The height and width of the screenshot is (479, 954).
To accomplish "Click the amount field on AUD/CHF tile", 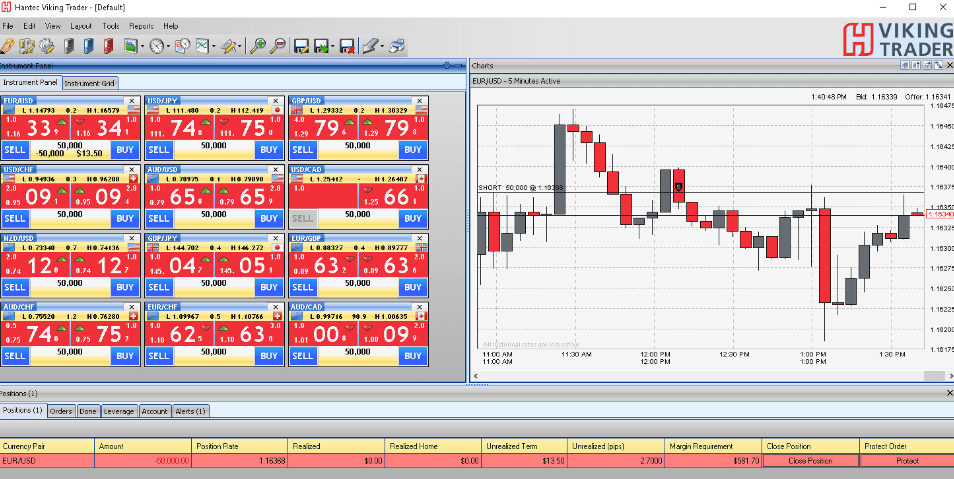I will (x=70, y=352).
